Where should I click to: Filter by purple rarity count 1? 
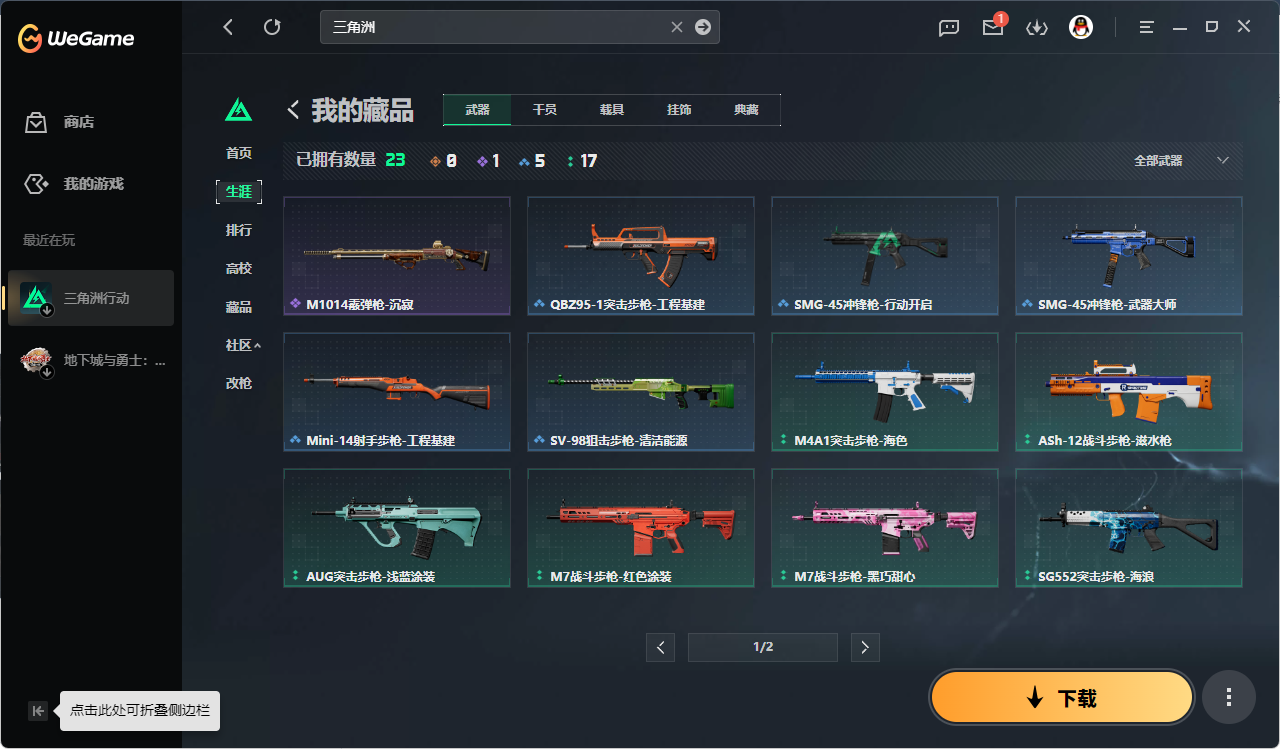(488, 160)
